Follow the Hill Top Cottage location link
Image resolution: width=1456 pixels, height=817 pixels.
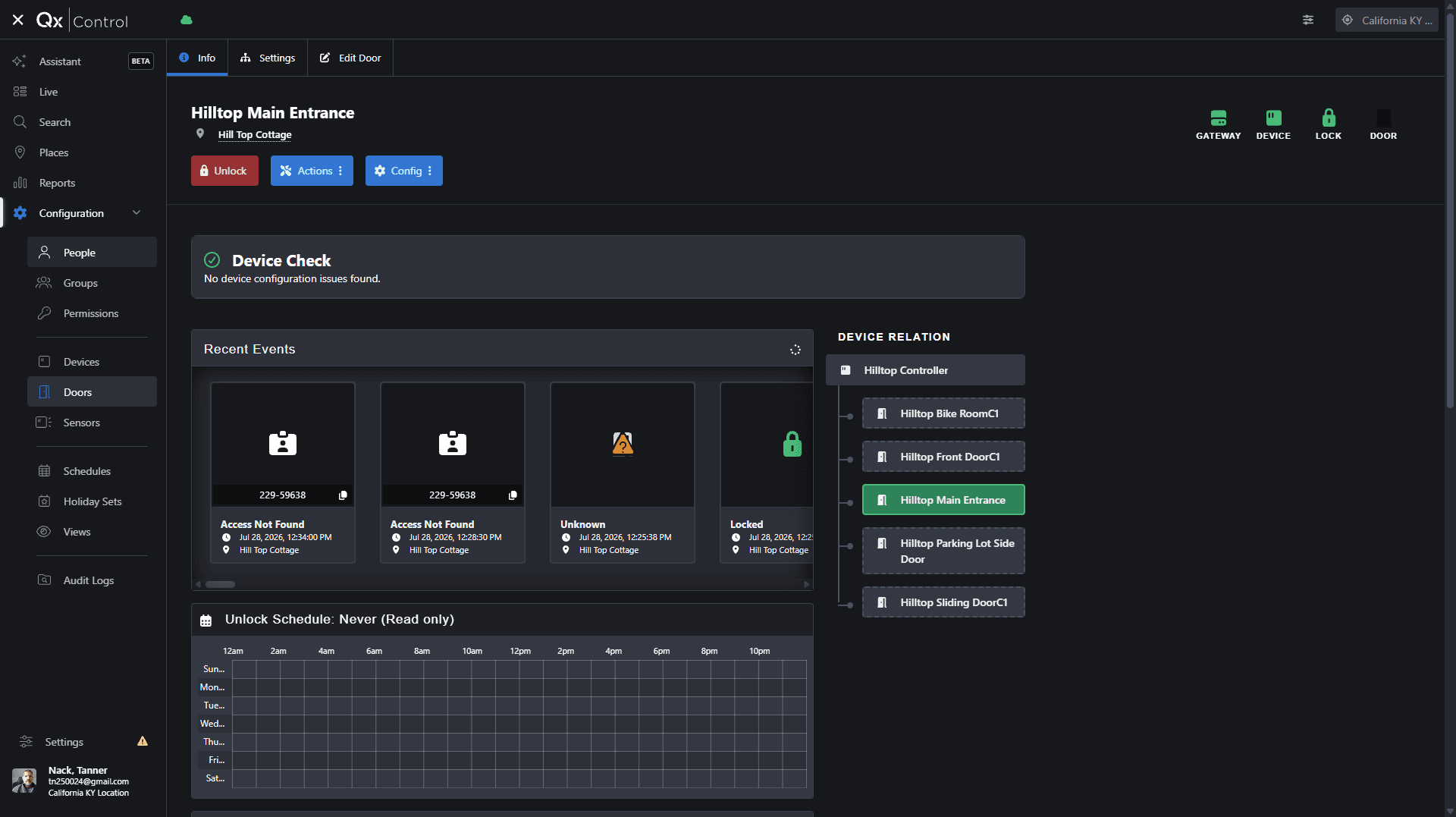255,134
